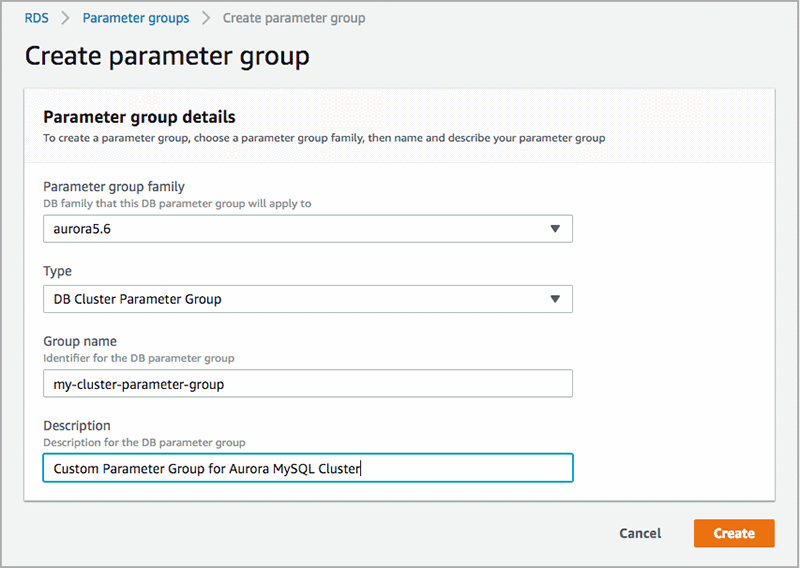Click into the Description text field
The image size is (800, 568).
coord(308,468)
